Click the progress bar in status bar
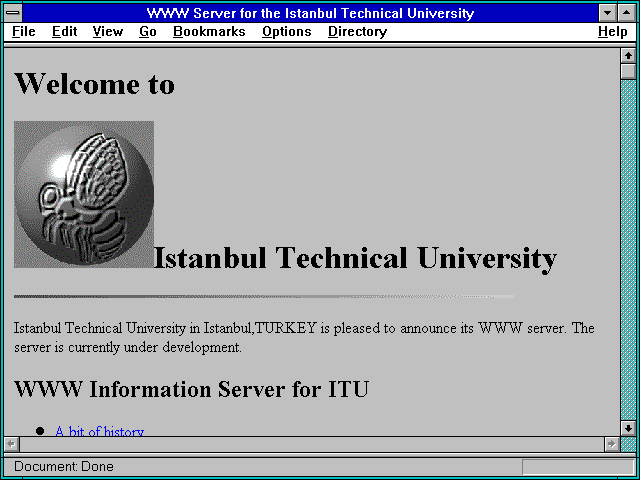 (x=578, y=467)
